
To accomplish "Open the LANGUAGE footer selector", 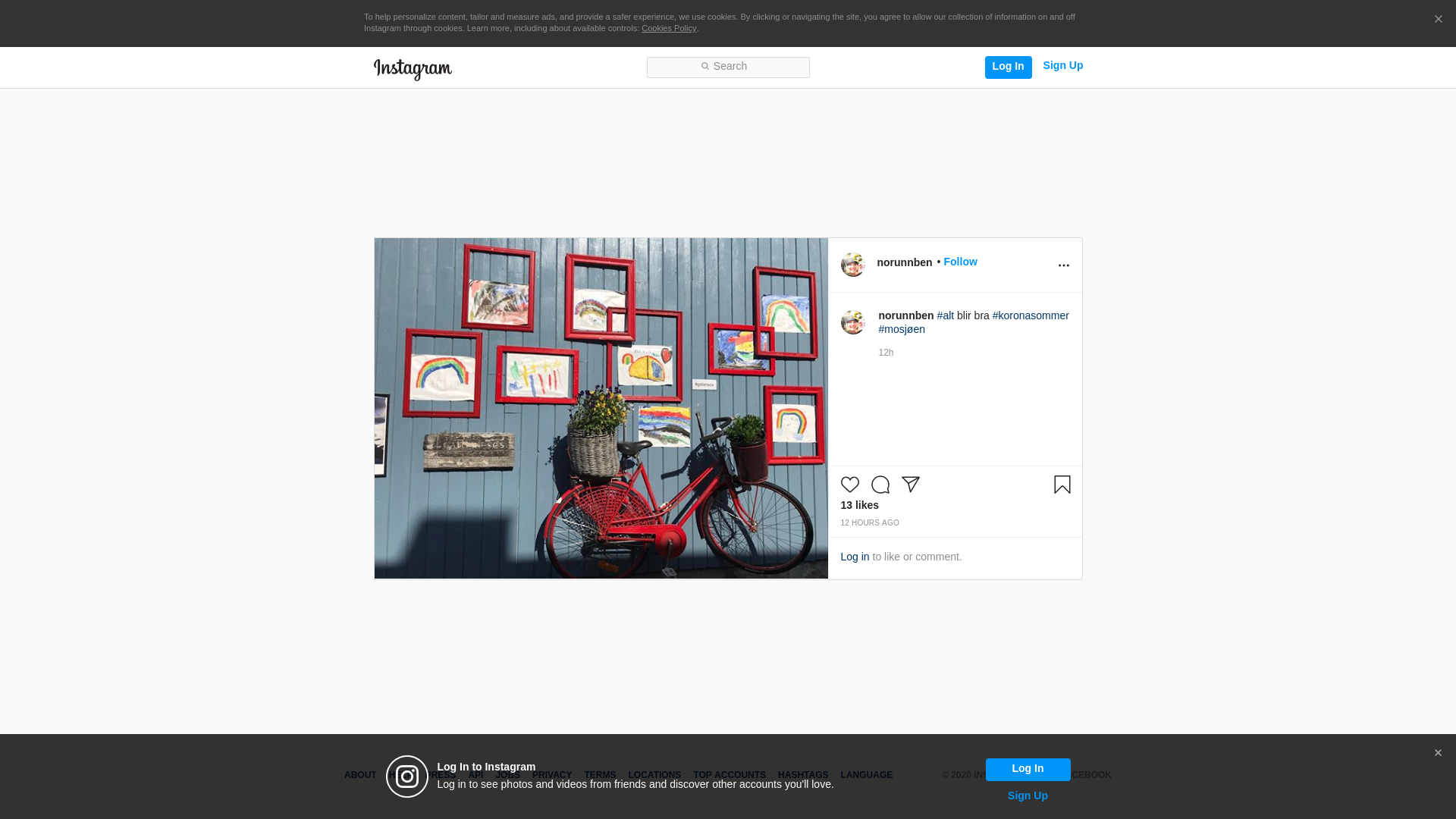I will (x=866, y=775).
